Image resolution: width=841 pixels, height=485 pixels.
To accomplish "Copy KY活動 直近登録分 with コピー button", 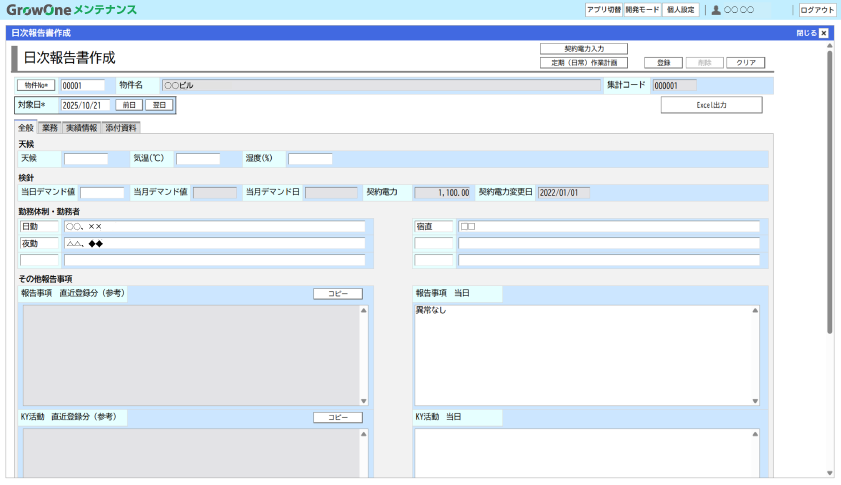I will point(338,417).
